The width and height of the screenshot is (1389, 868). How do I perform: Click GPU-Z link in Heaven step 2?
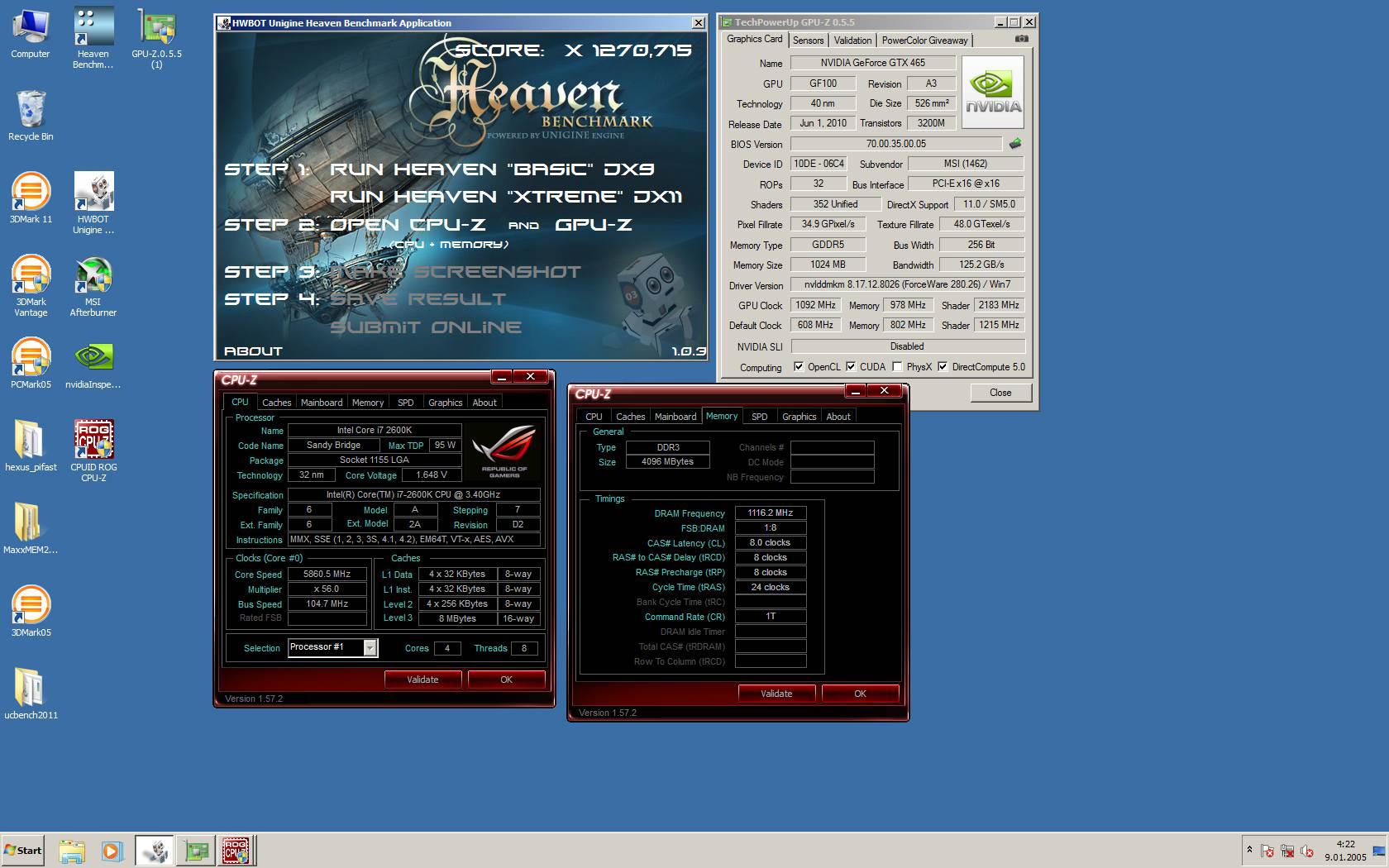click(594, 225)
